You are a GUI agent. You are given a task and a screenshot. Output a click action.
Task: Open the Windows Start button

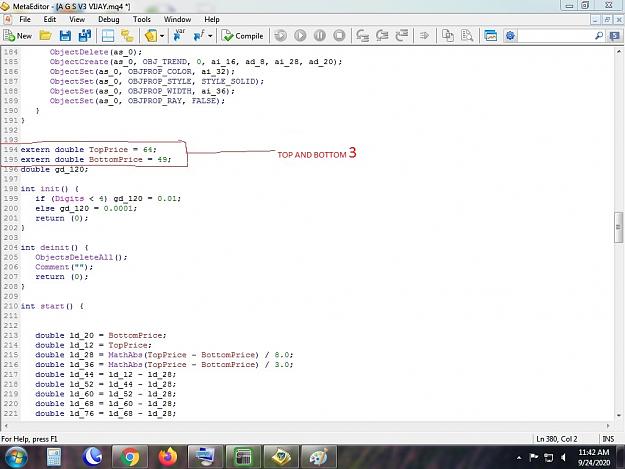[x=15, y=457]
